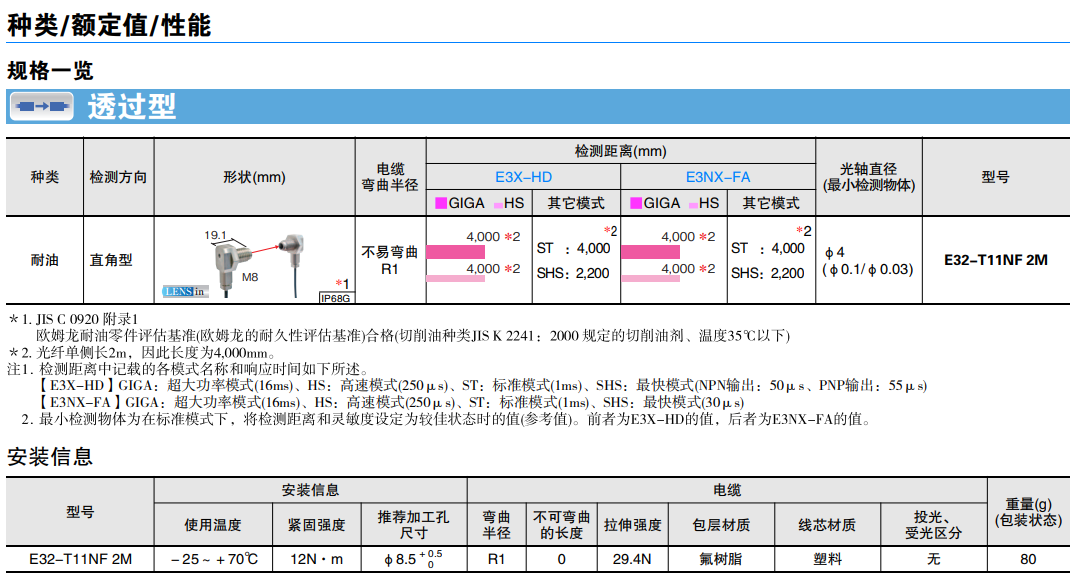Click the 线芯材质 column header

coord(827,525)
